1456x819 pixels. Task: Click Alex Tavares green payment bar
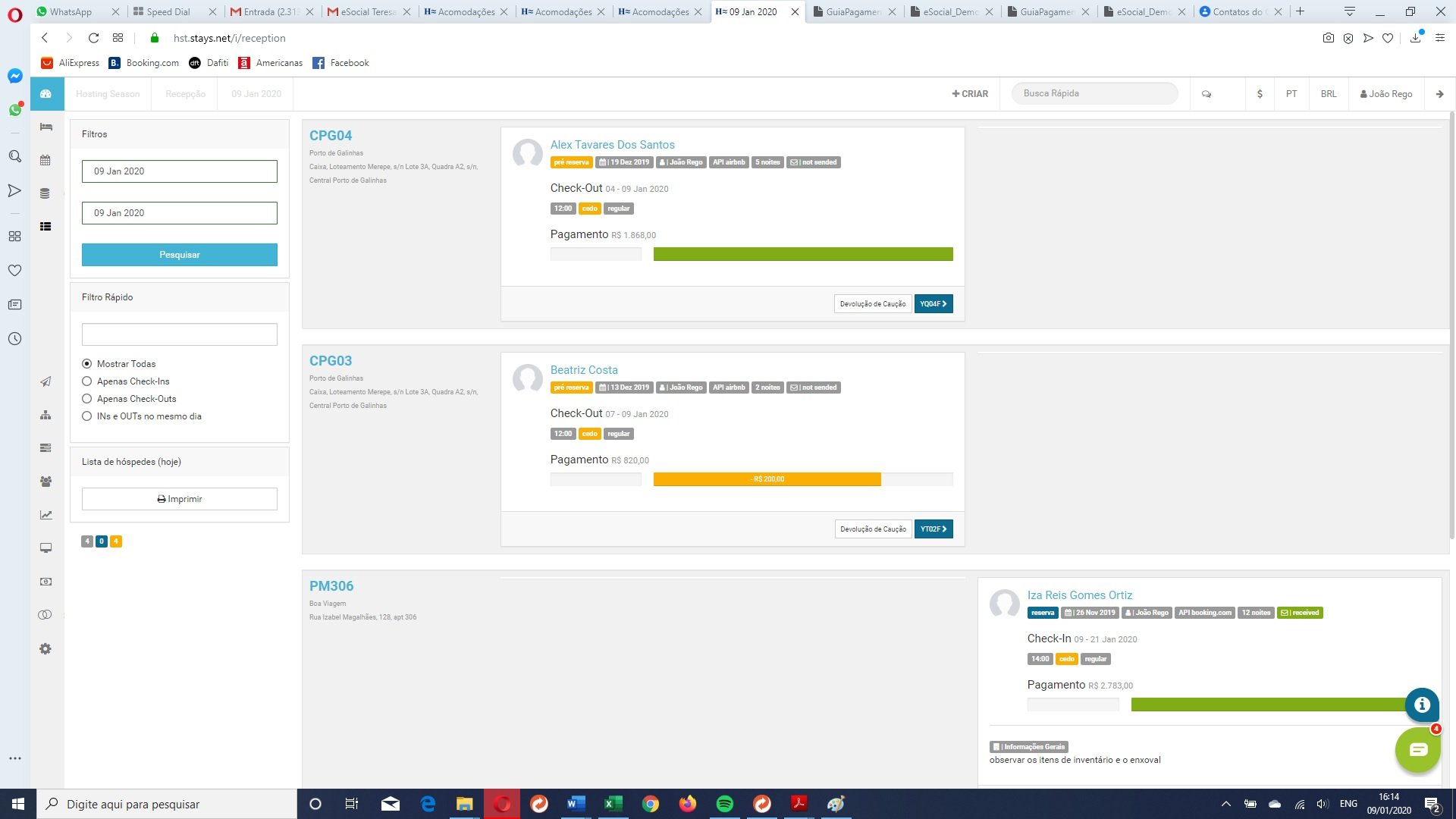click(803, 254)
